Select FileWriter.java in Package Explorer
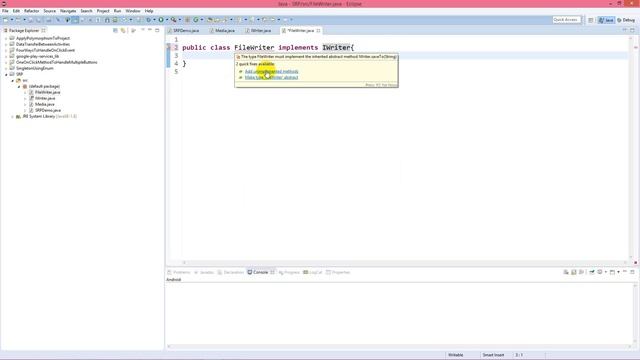 [x=47, y=92]
